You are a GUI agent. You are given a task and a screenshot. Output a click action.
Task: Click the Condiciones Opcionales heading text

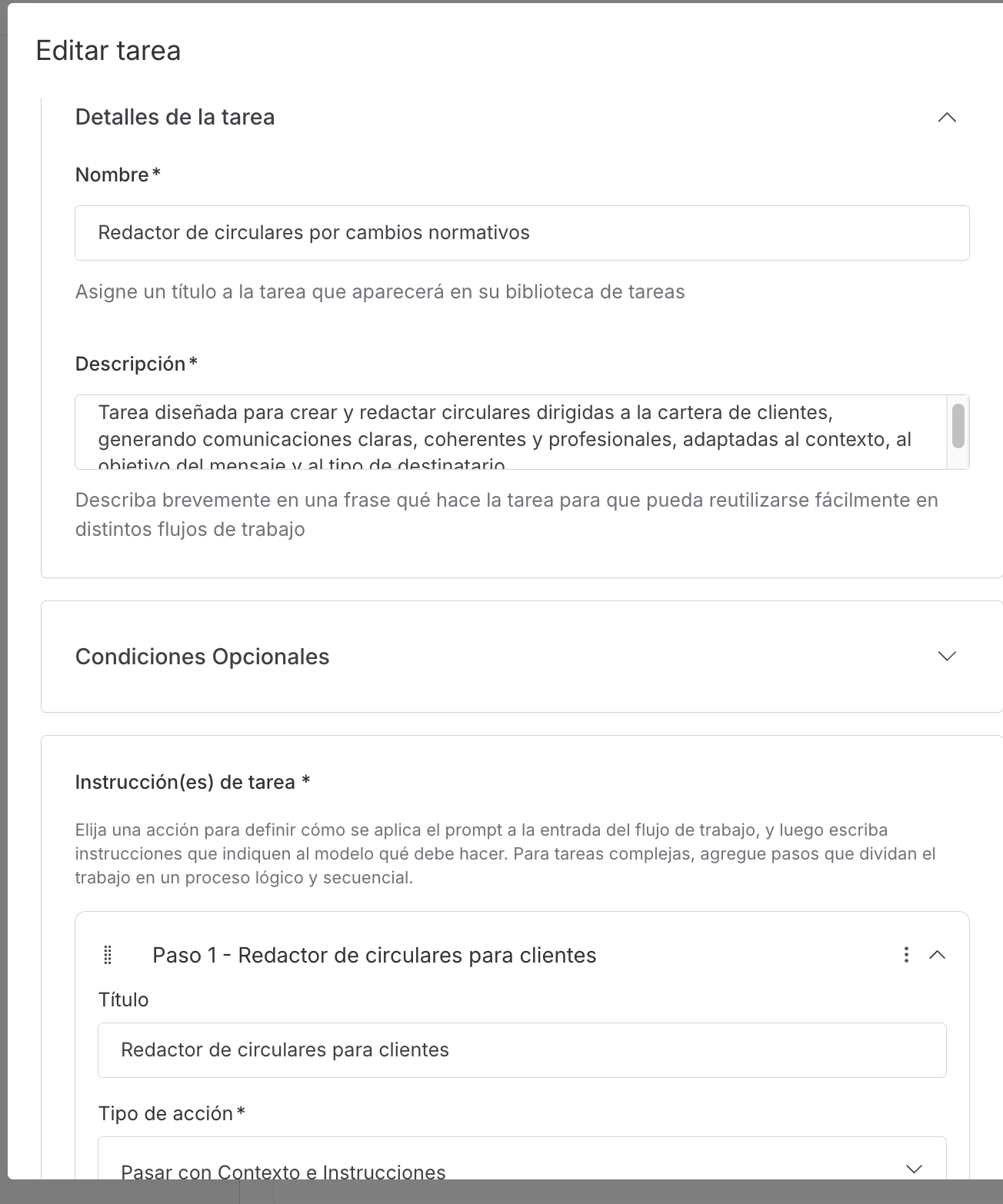click(202, 657)
